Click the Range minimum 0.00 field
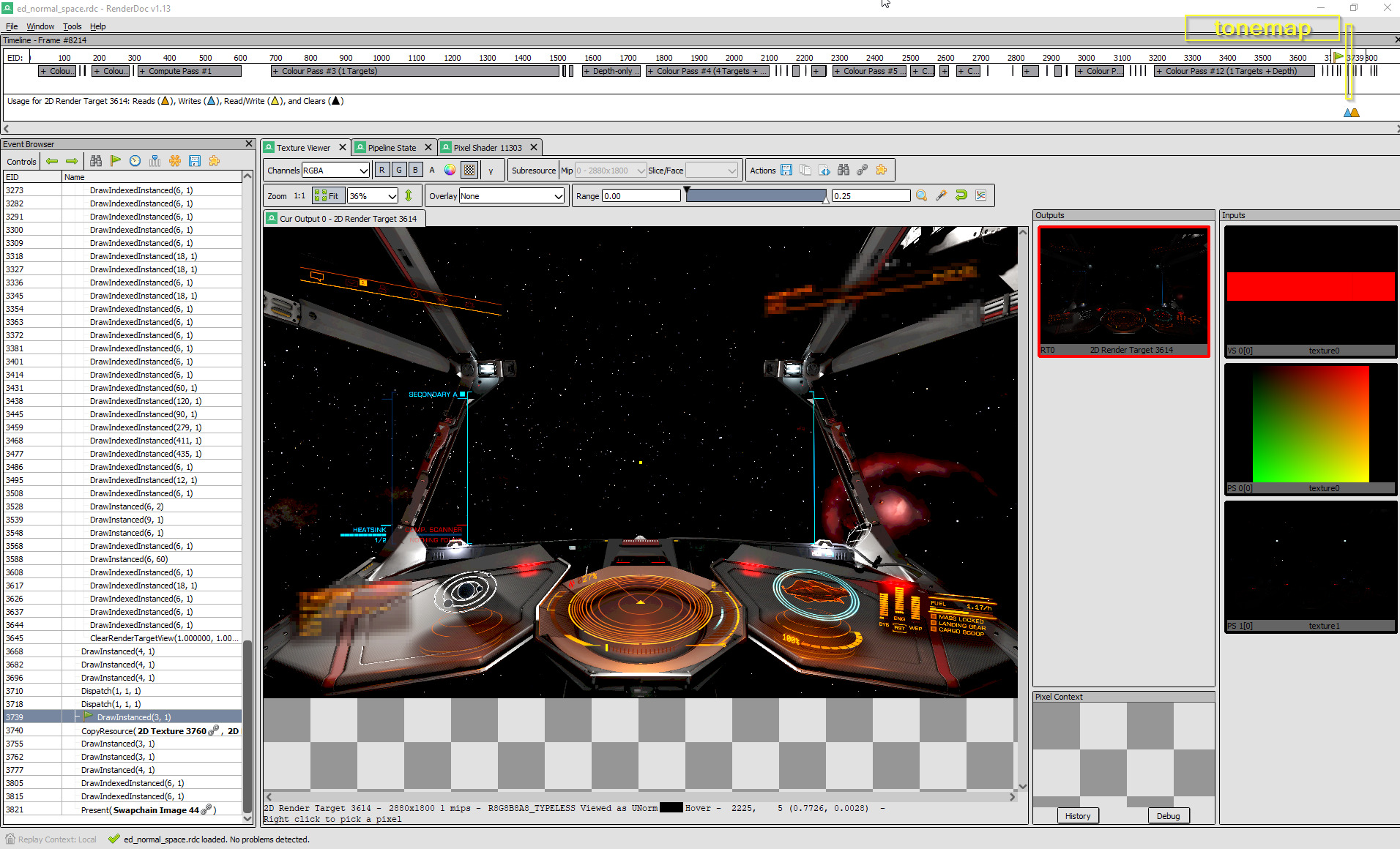The image size is (1400, 849). pos(641,195)
